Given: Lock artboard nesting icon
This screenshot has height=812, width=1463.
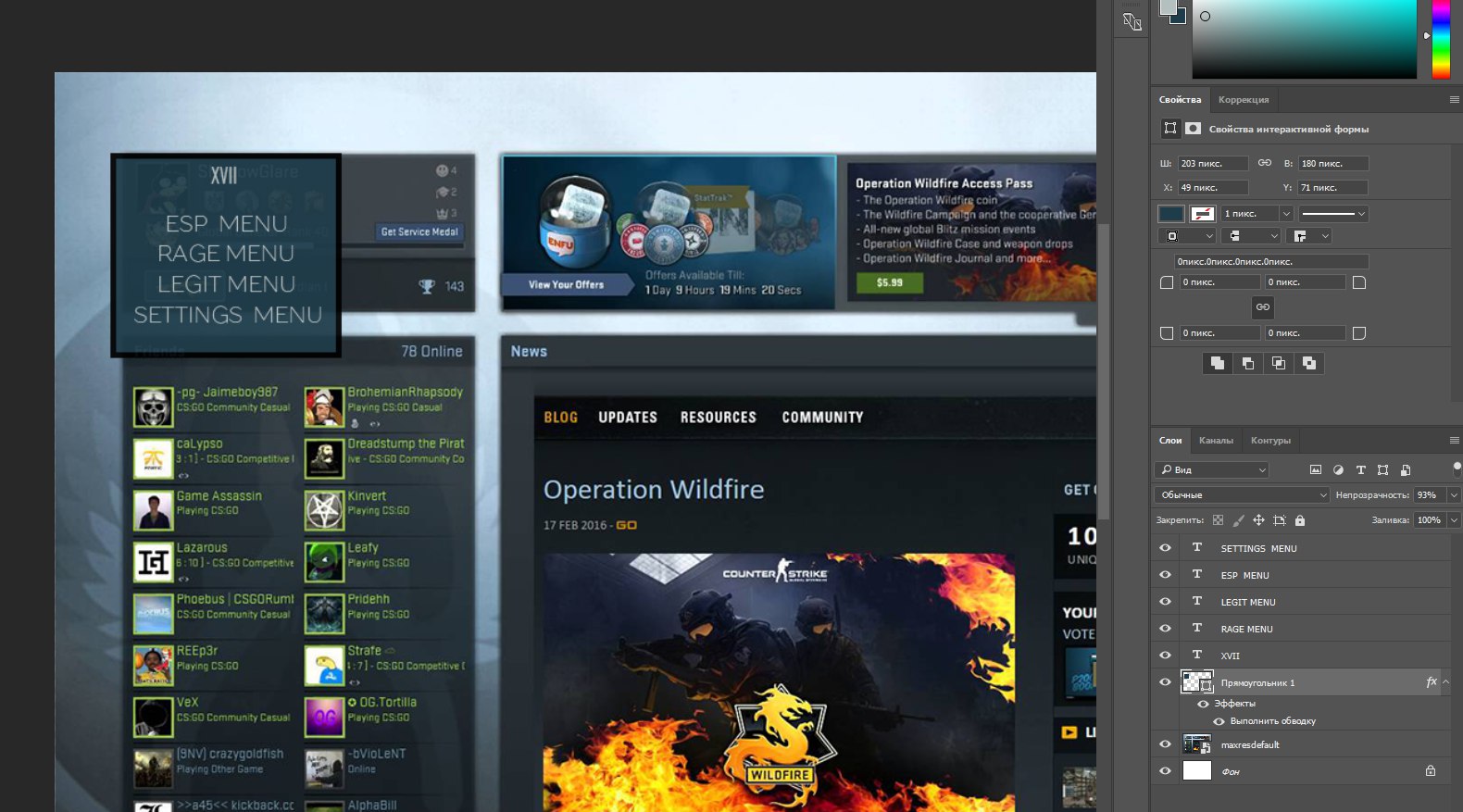Looking at the screenshot, I should 1280,520.
